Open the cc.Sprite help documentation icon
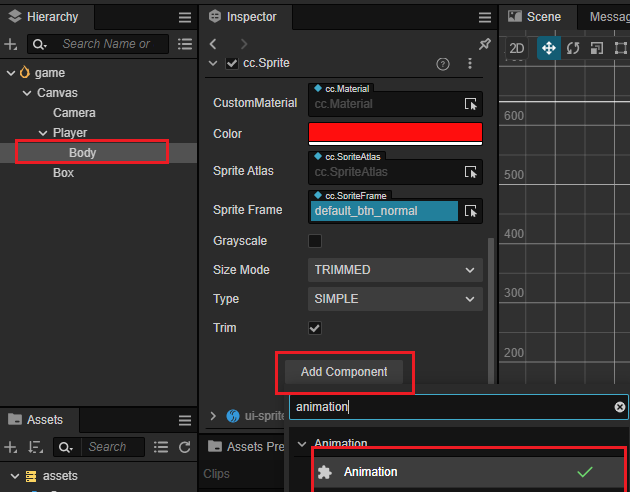This screenshot has height=492, width=630. click(x=443, y=64)
